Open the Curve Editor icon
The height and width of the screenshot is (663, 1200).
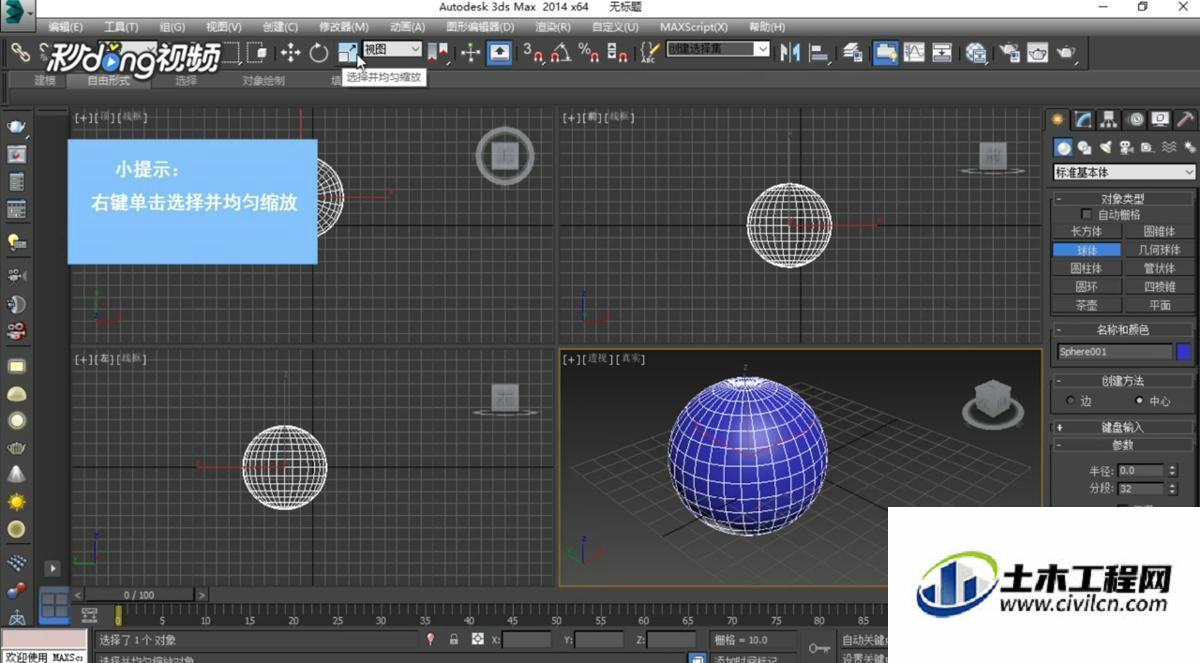pyautogui.click(x=914, y=53)
